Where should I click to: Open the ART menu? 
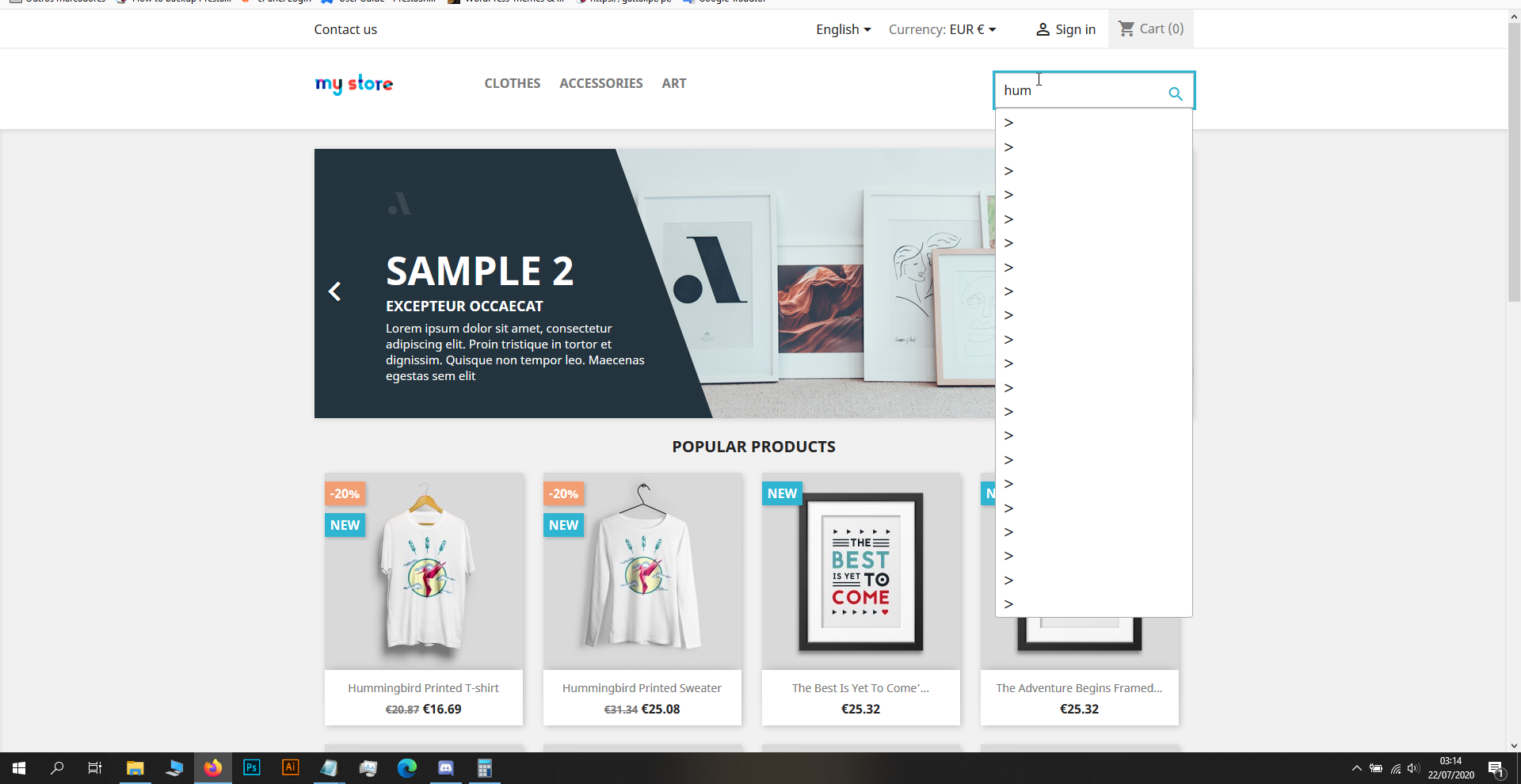click(x=674, y=83)
